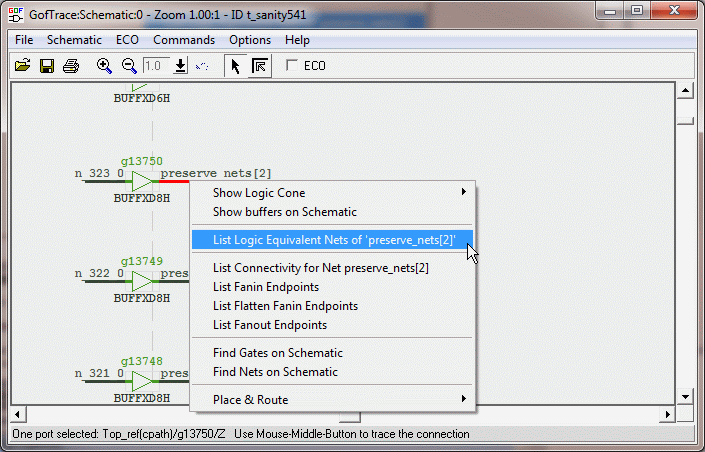
Task: Click the horizontal scrollbar right arrow
Action: pyautogui.click(x=668, y=414)
